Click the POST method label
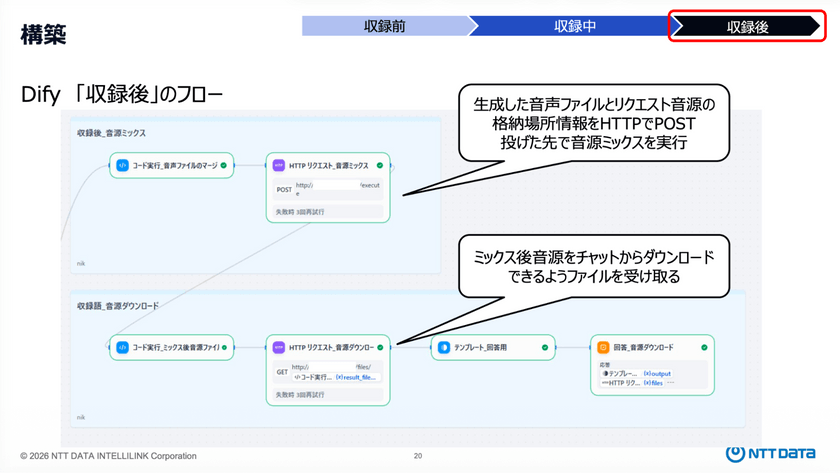 click(x=284, y=190)
